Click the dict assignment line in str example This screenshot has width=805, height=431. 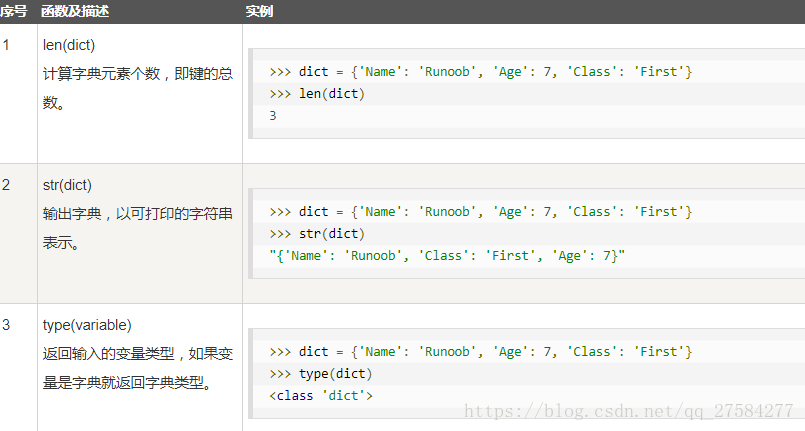click(x=481, y=212)
